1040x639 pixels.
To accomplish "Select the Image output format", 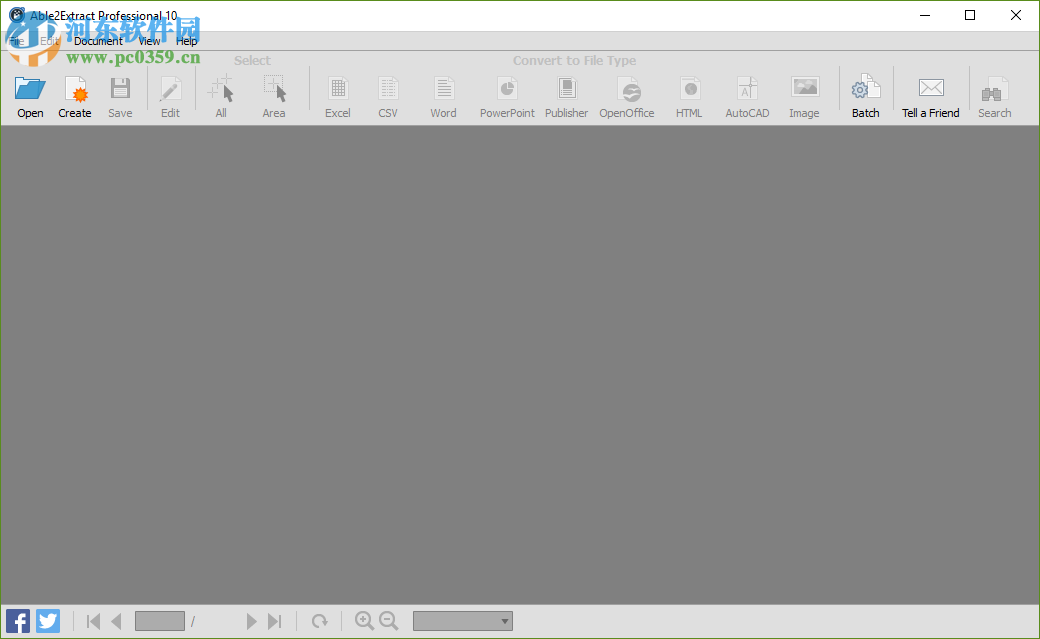I will (804, 95).
